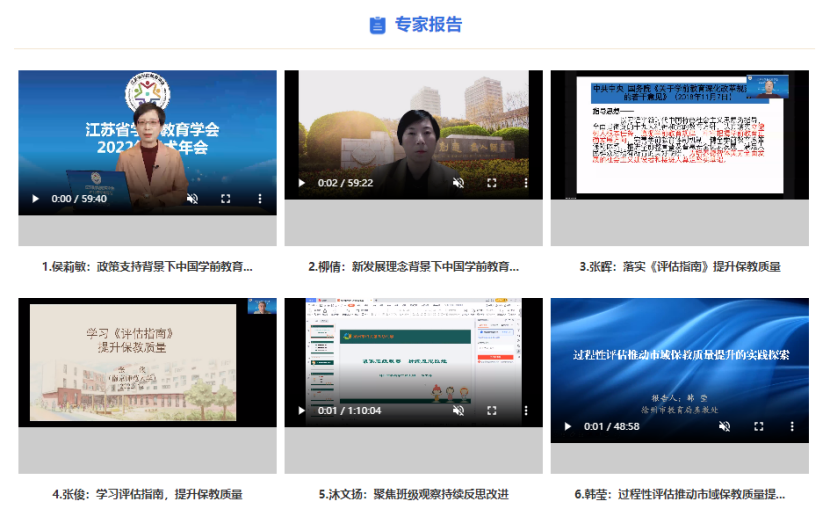830x516 pixels.
Task: Click the 张晖 video thumbnail
Action: (679, 130)
